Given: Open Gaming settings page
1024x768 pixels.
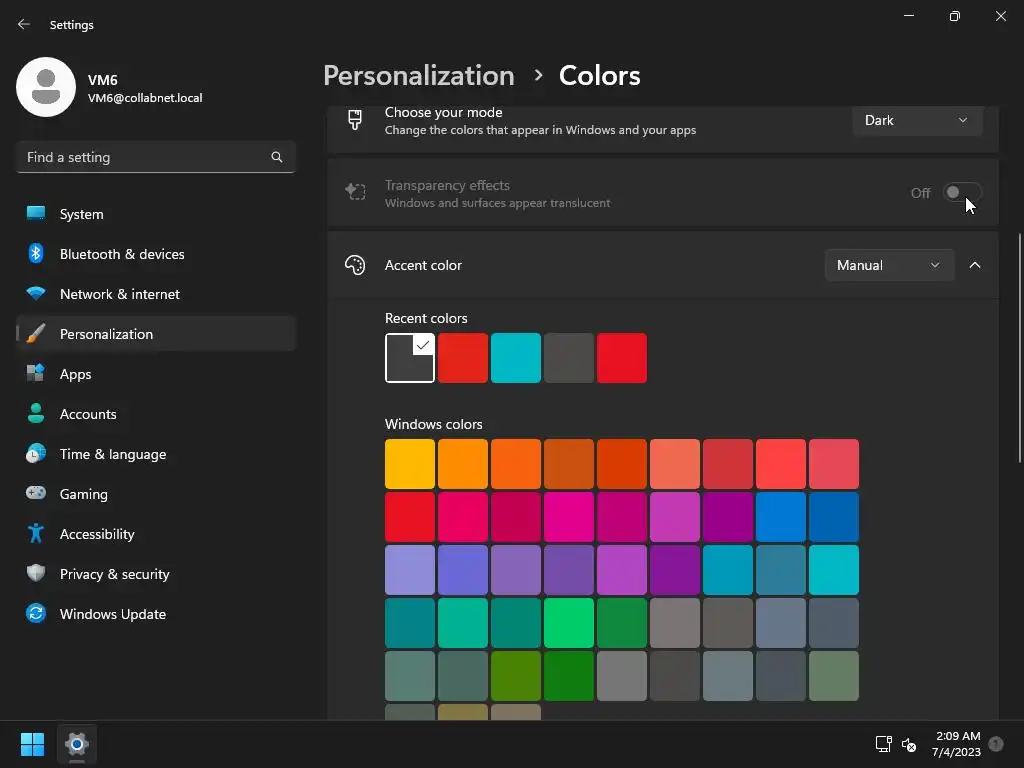Looking at the screenshot, I should pos(156,493).
